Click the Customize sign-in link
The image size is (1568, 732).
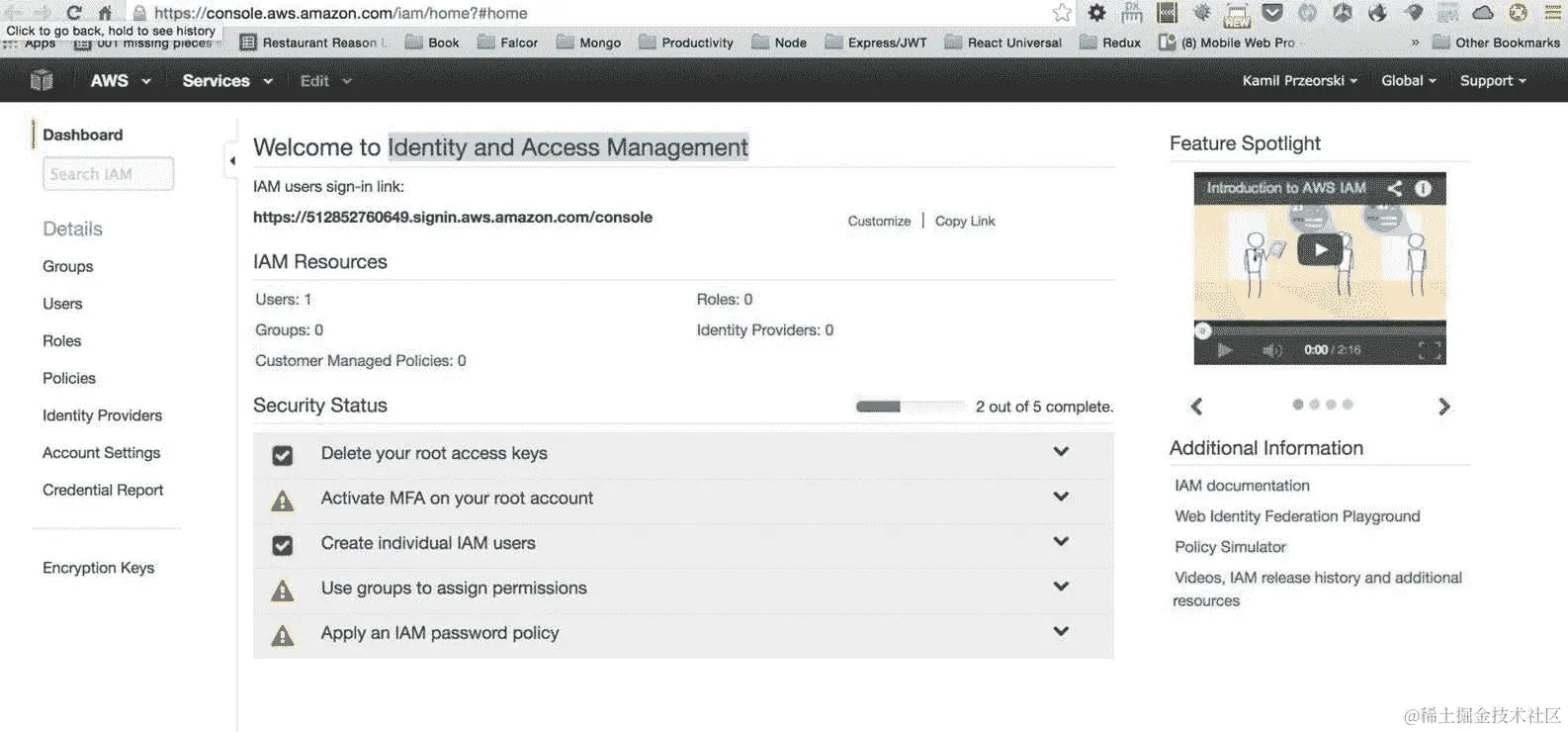click(x=879, y=221)
